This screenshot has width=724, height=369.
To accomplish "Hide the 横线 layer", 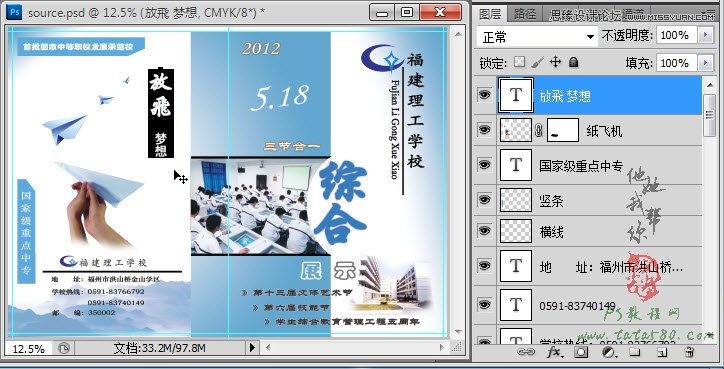I will pyautogui.click(x=484, y=230).
